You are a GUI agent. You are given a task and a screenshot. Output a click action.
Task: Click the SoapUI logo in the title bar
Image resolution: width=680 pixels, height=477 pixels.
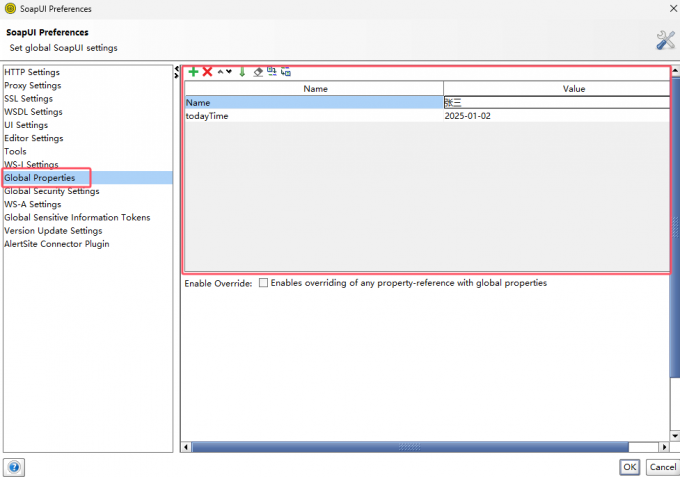(x=10, y=8)
